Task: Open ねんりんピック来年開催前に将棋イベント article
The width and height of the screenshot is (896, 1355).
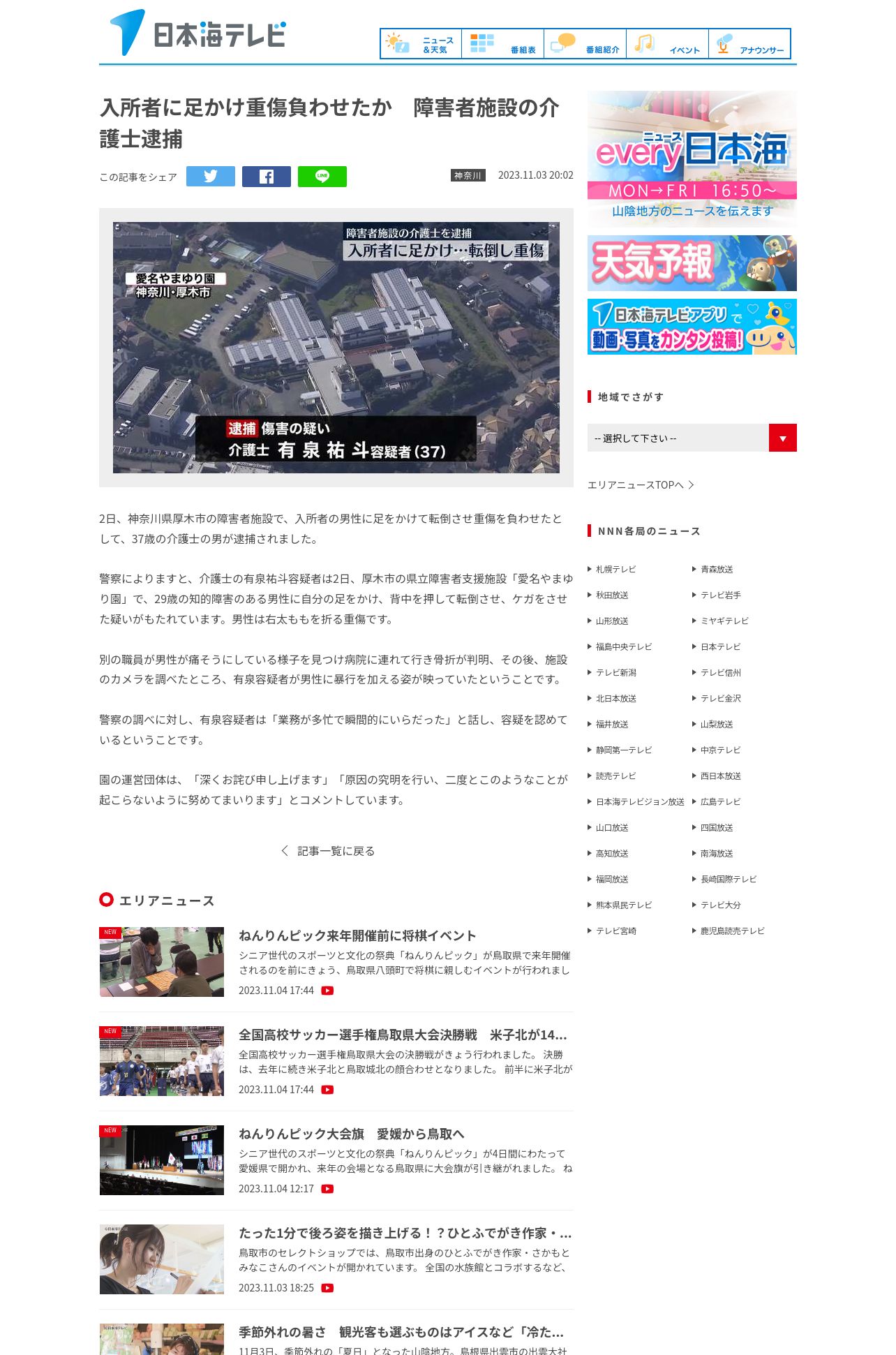Action: (x=357, y=935)
